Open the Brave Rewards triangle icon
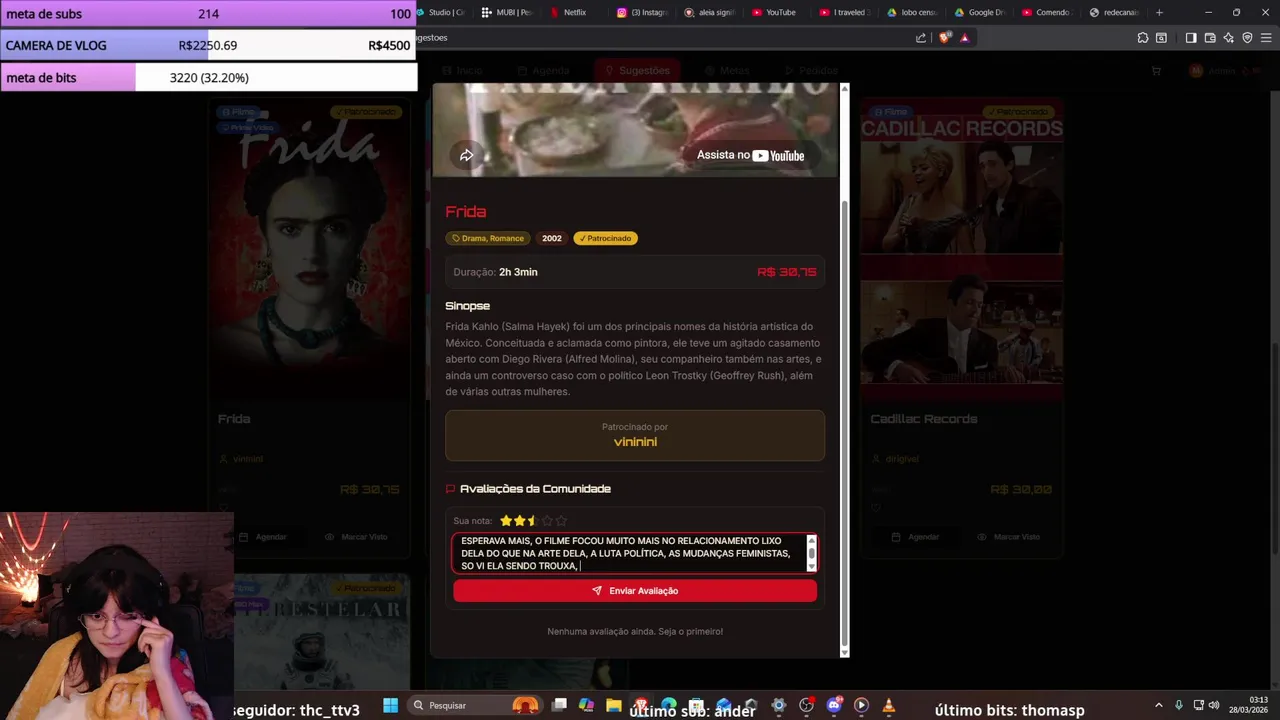The image size is (1280, 720). 964,38
